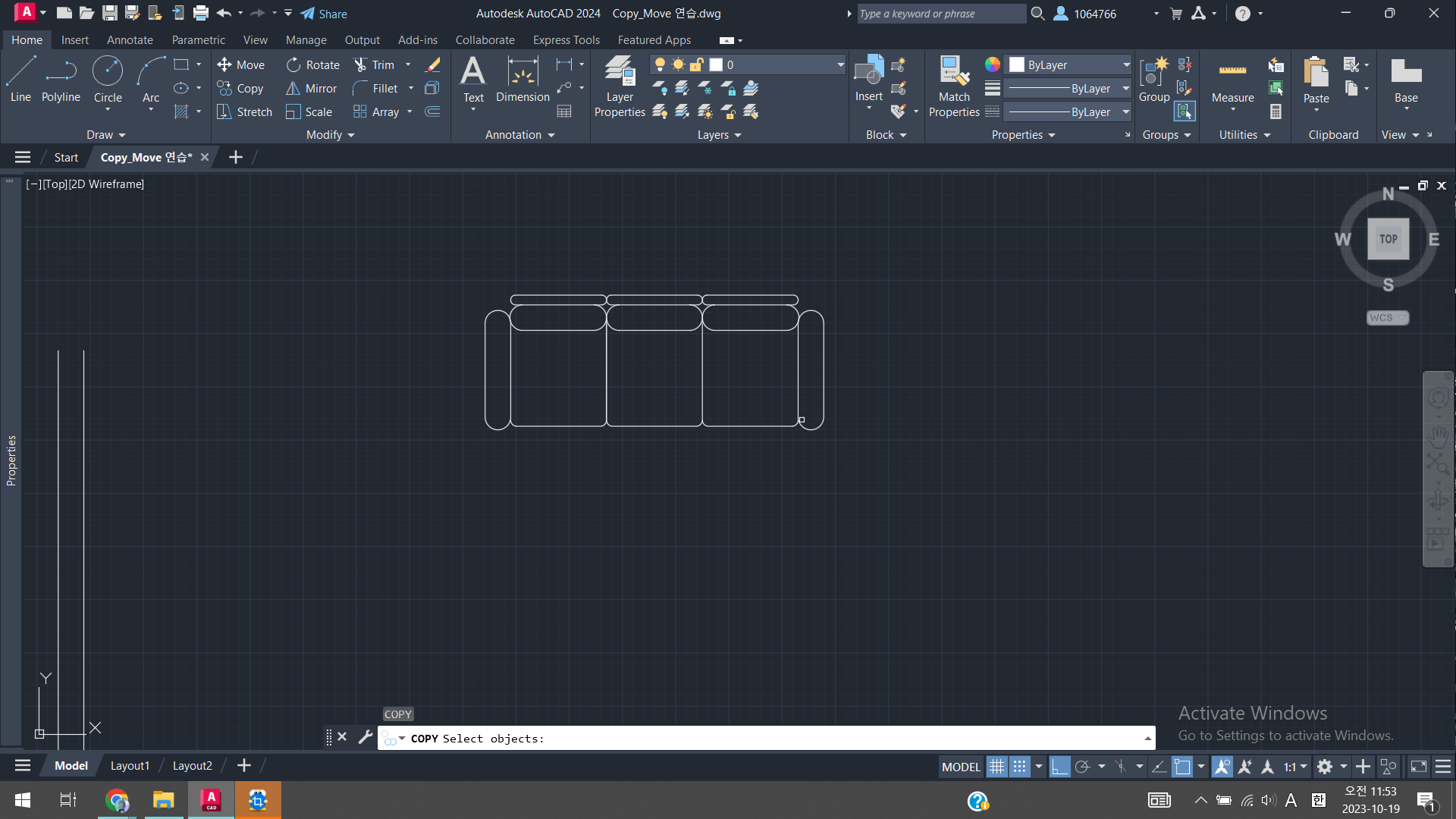Click the TOP face of ViewCube
Screen dimensions: 1456x819
click(1388, 239)
